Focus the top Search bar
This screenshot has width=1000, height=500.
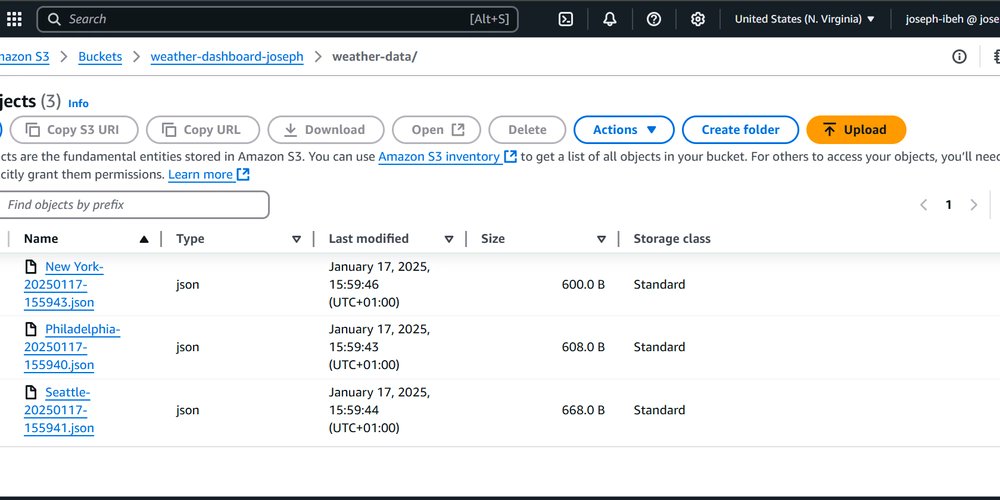point(277,19)
